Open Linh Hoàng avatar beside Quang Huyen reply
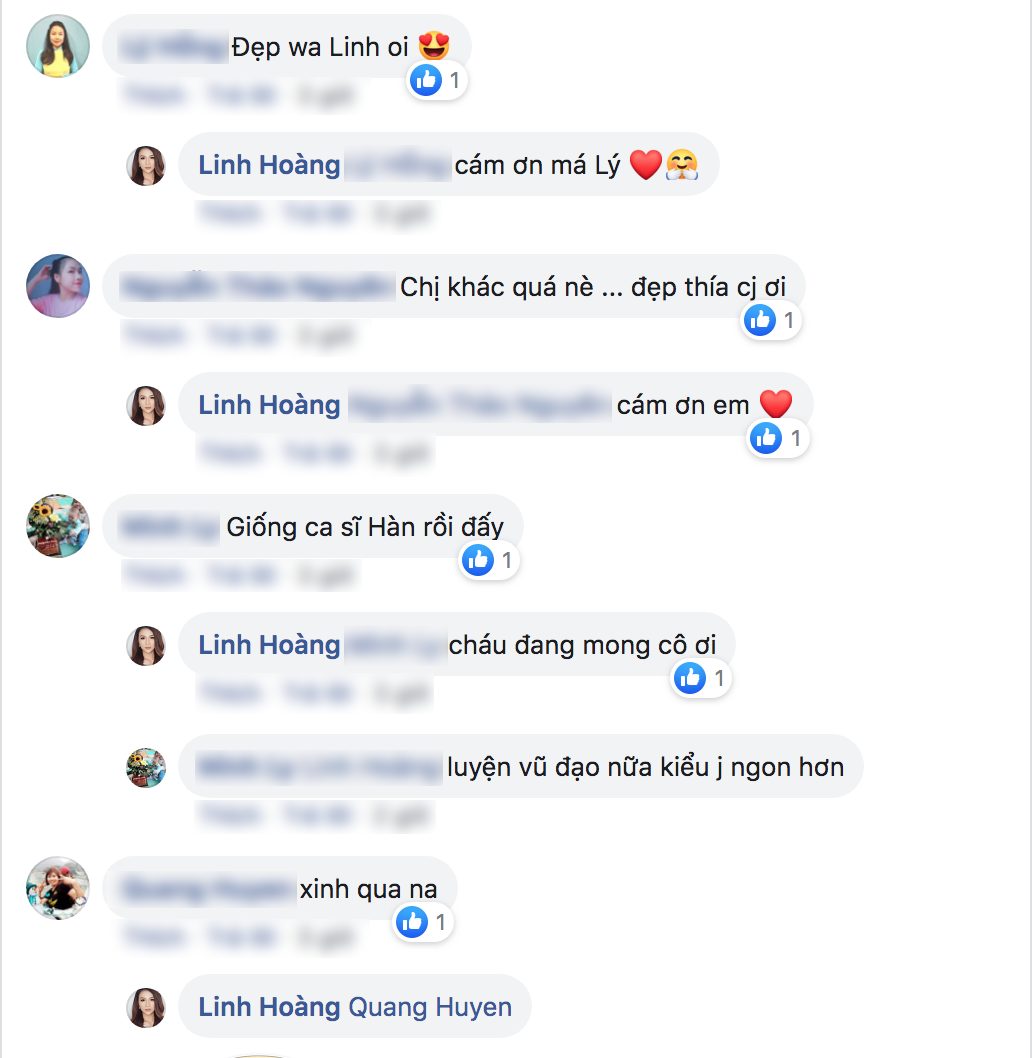Image resolution: width=1032 pixels, height=1058 pixels. 146,1007
